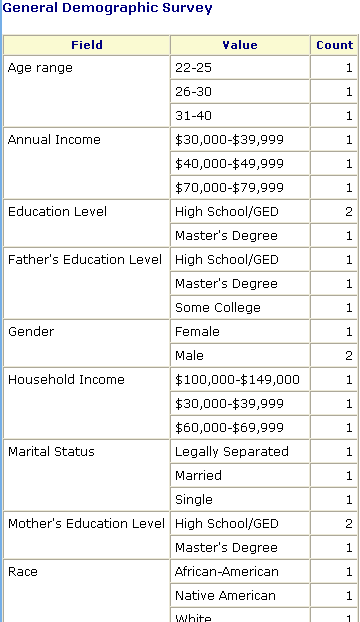Select the Legally Separated value cell
Image resolution: width=360 pixels, height=622 pixels.
240,451
